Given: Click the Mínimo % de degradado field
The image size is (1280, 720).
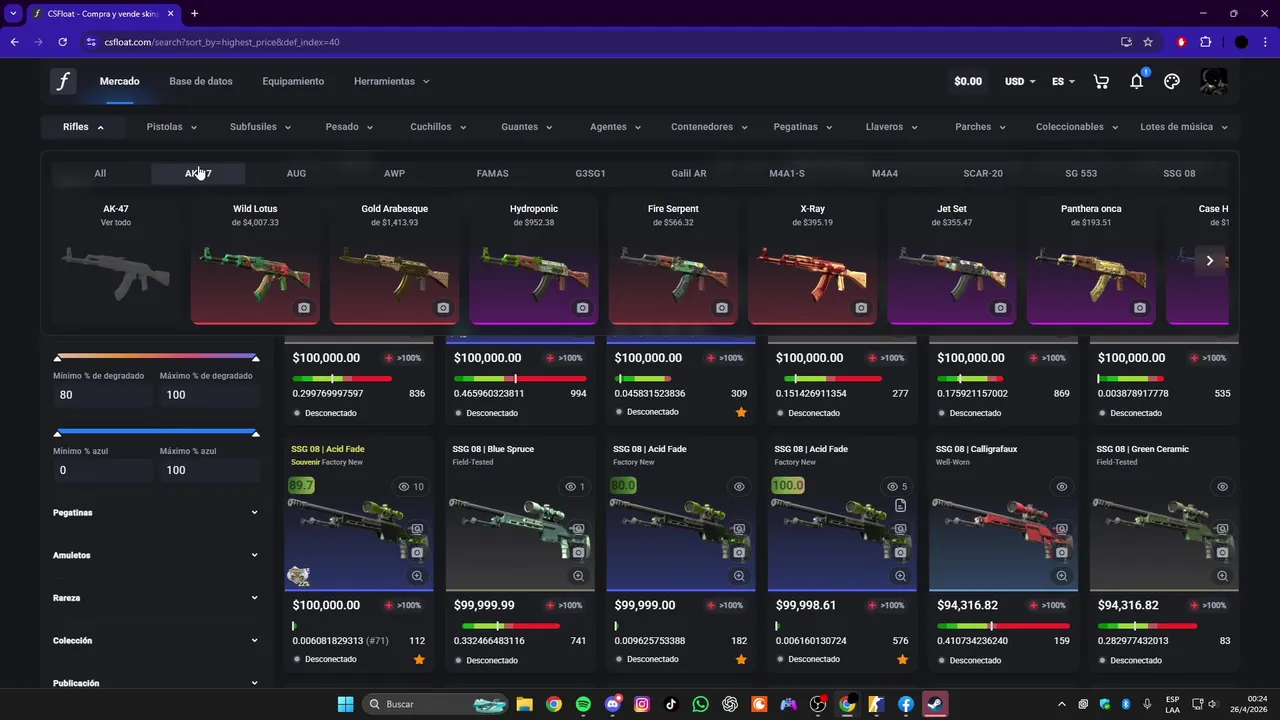Looking at the screenshot, I should click(102, 395).
